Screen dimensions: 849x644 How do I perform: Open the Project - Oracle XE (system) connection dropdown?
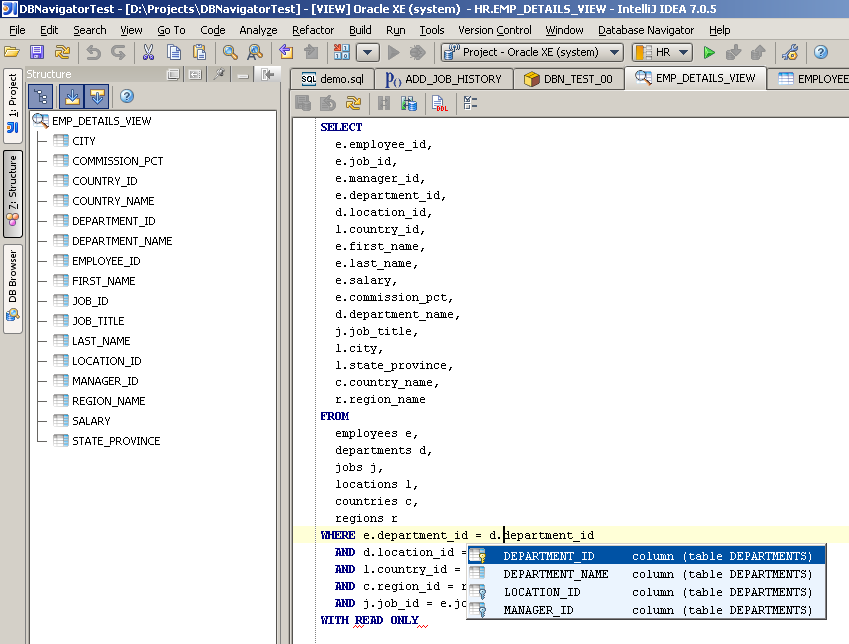(x=532, y=53)
